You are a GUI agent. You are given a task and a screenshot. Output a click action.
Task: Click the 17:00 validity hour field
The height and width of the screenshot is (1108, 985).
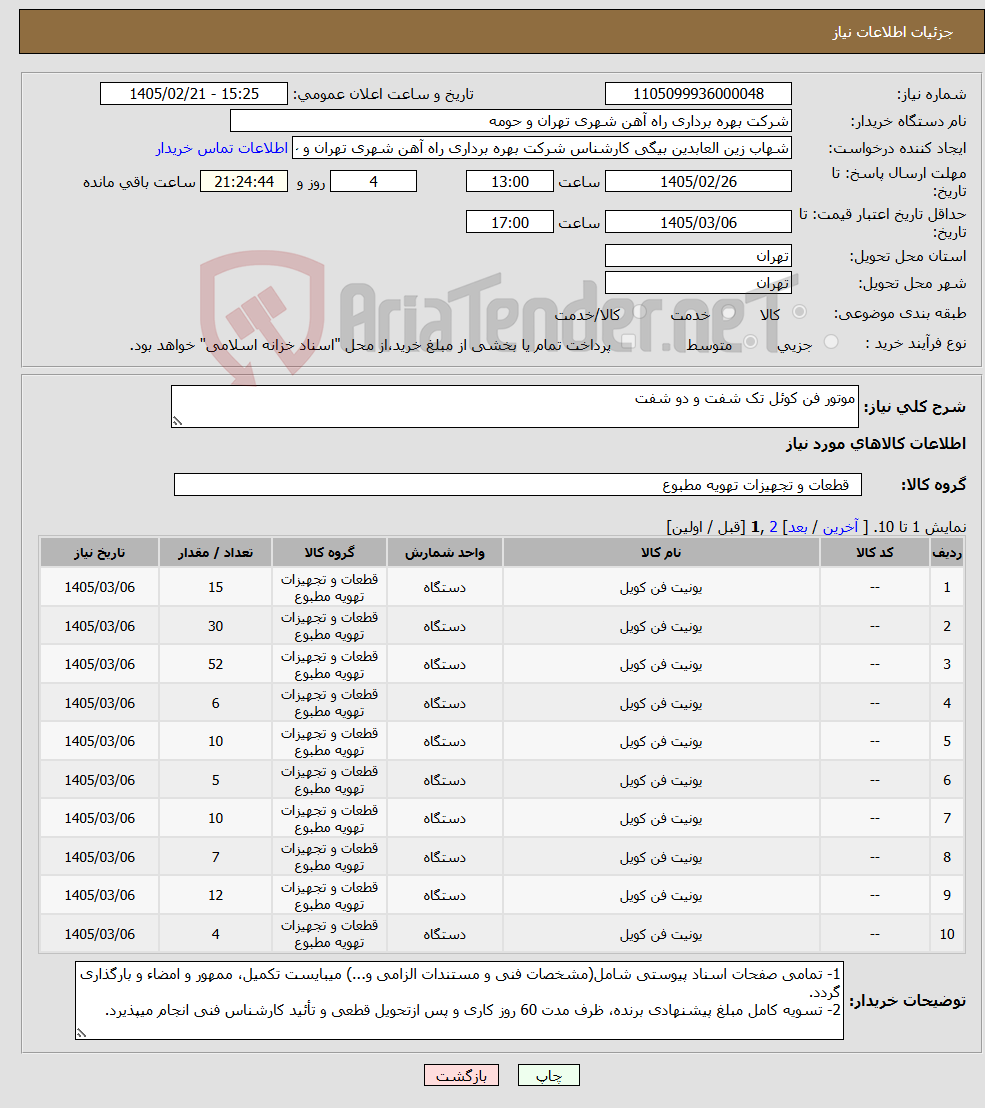point(509,222)
